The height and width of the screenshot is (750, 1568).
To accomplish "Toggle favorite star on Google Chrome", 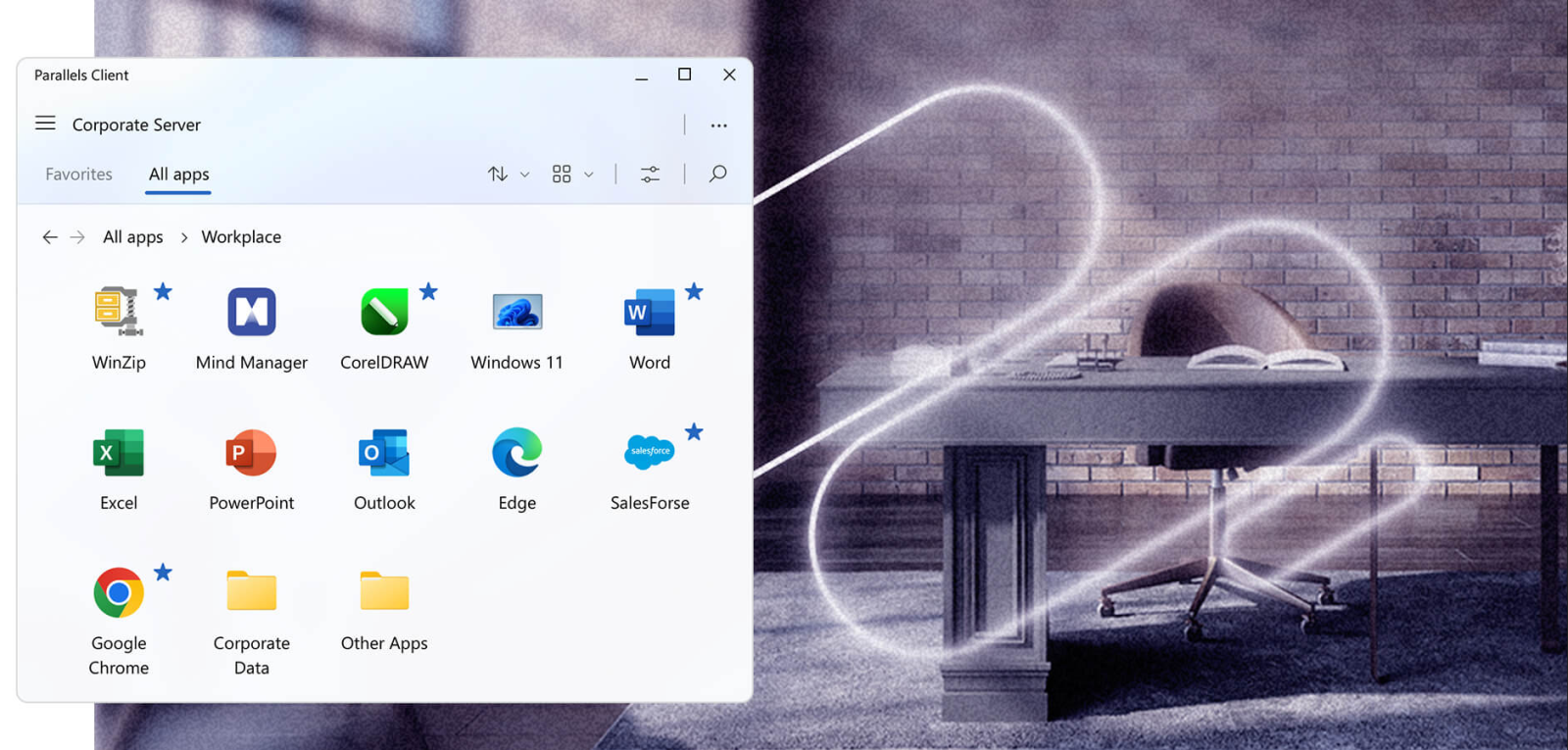I will [163, 572].
